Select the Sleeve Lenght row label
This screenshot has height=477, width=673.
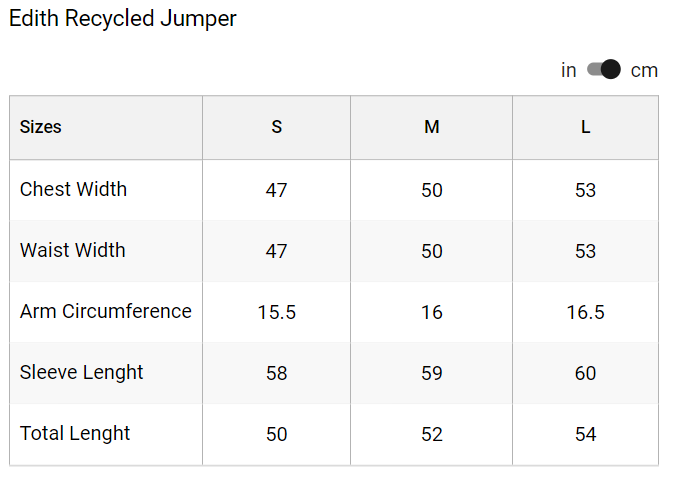click(x=81, y=373)
